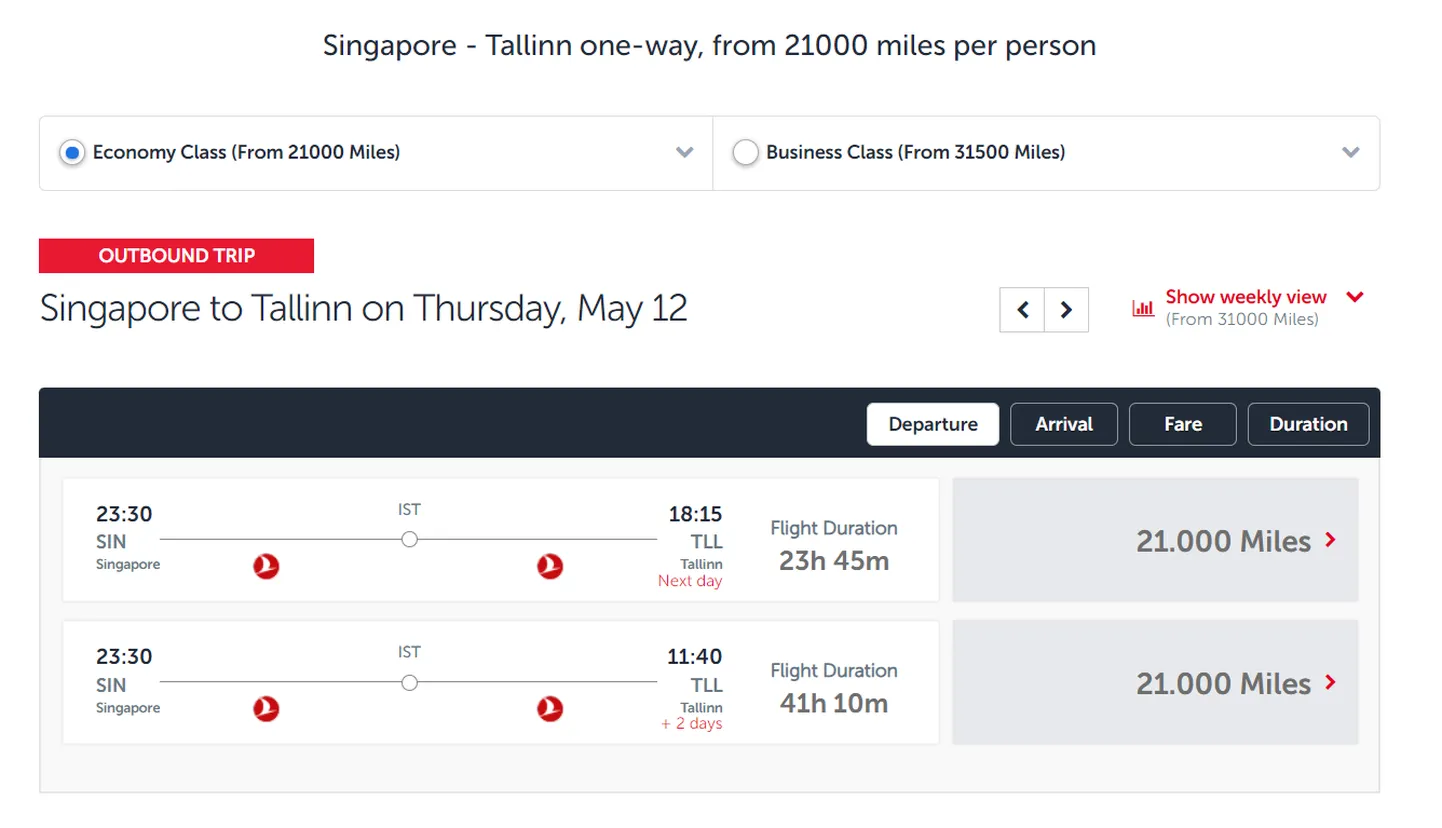Sort flights by Duration
Screen dimensions: 1442x828
1308,424
